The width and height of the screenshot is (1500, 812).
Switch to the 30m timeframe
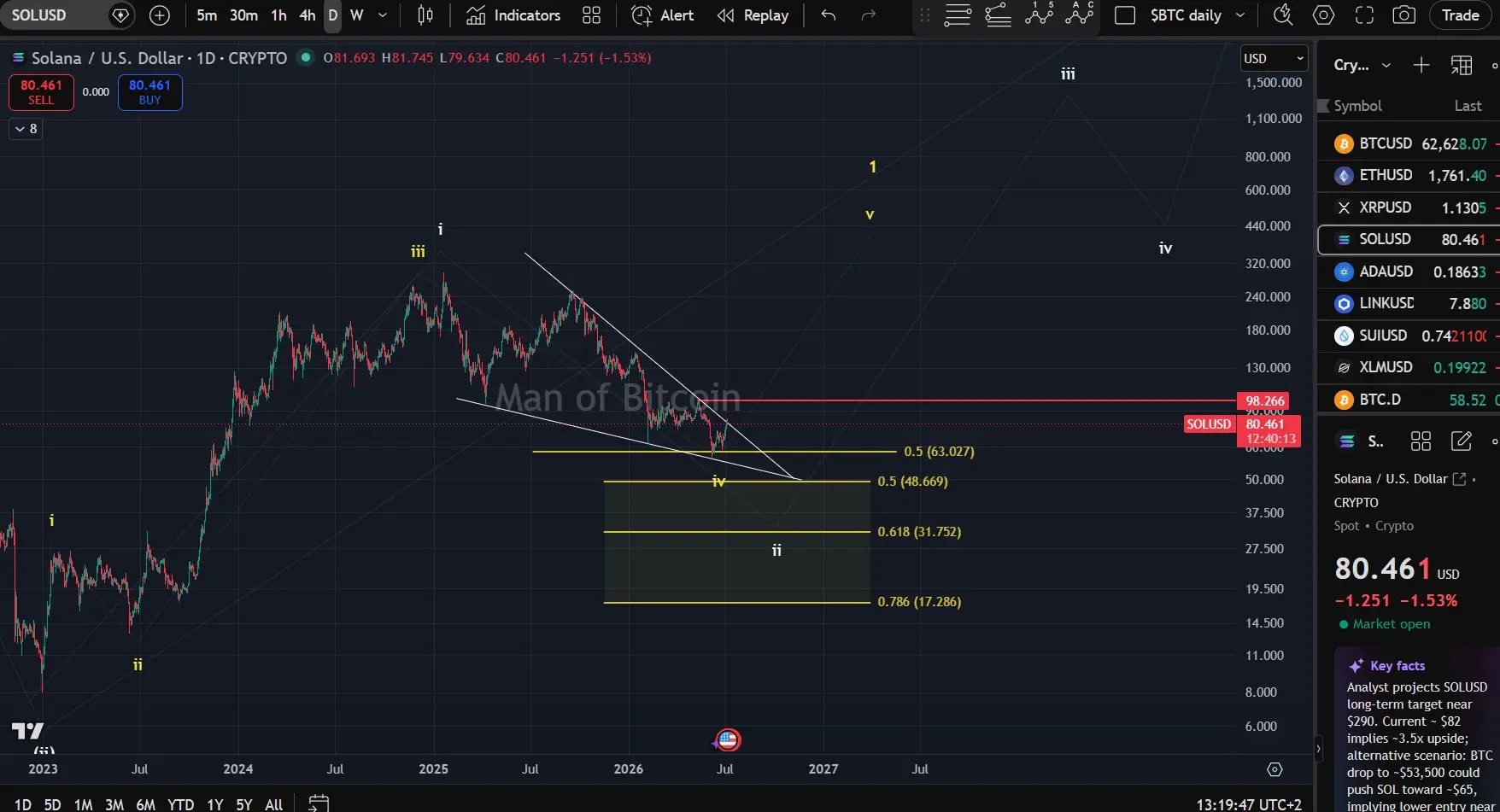pos(243,15)
